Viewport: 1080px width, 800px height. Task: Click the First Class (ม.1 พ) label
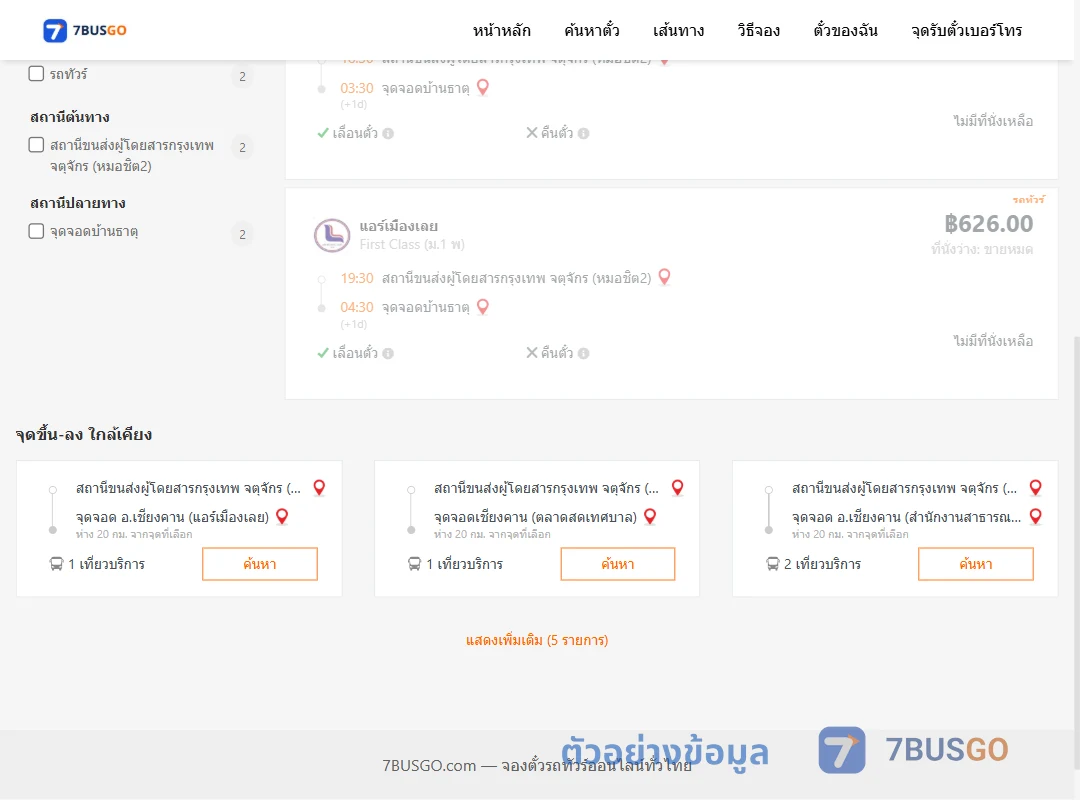click(412, 245)
